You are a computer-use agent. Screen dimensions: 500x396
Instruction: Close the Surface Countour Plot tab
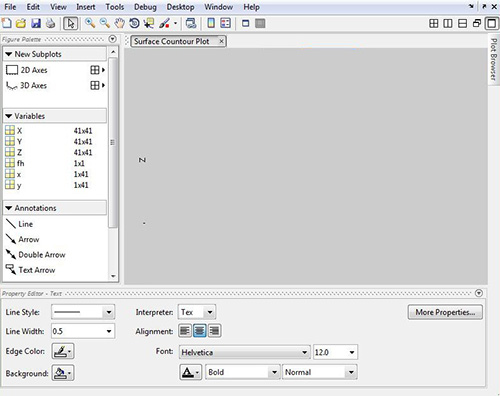coord(221,41)
